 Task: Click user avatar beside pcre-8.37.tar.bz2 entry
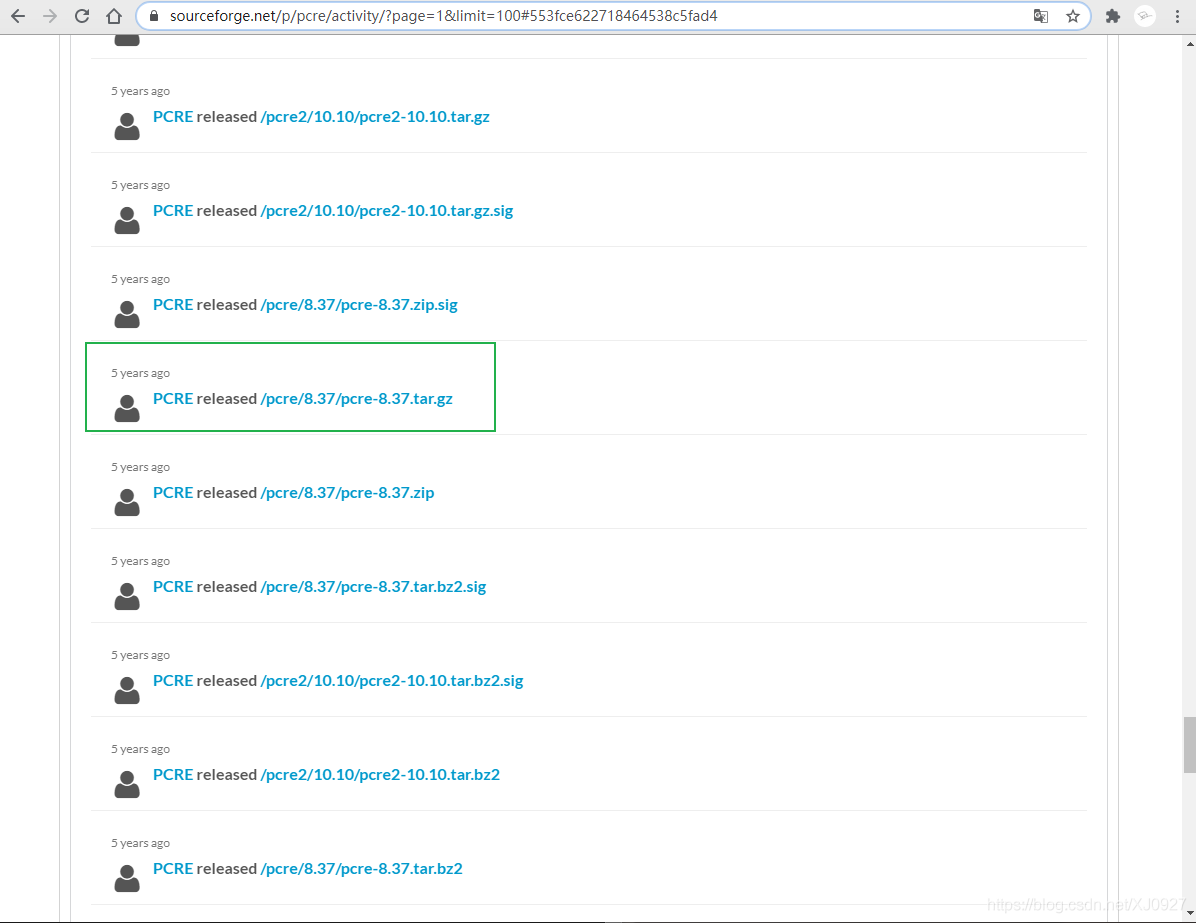127,876
